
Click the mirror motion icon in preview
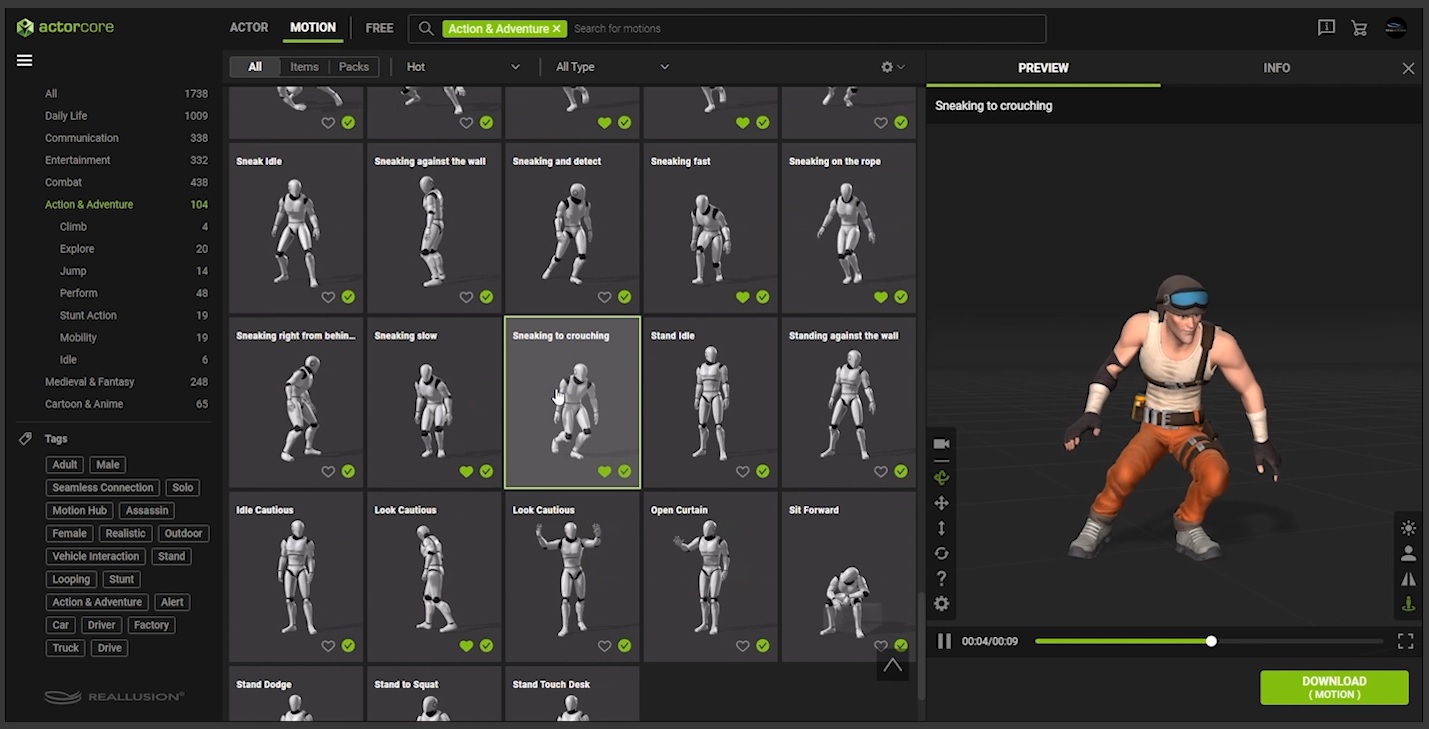(1408, 579)
